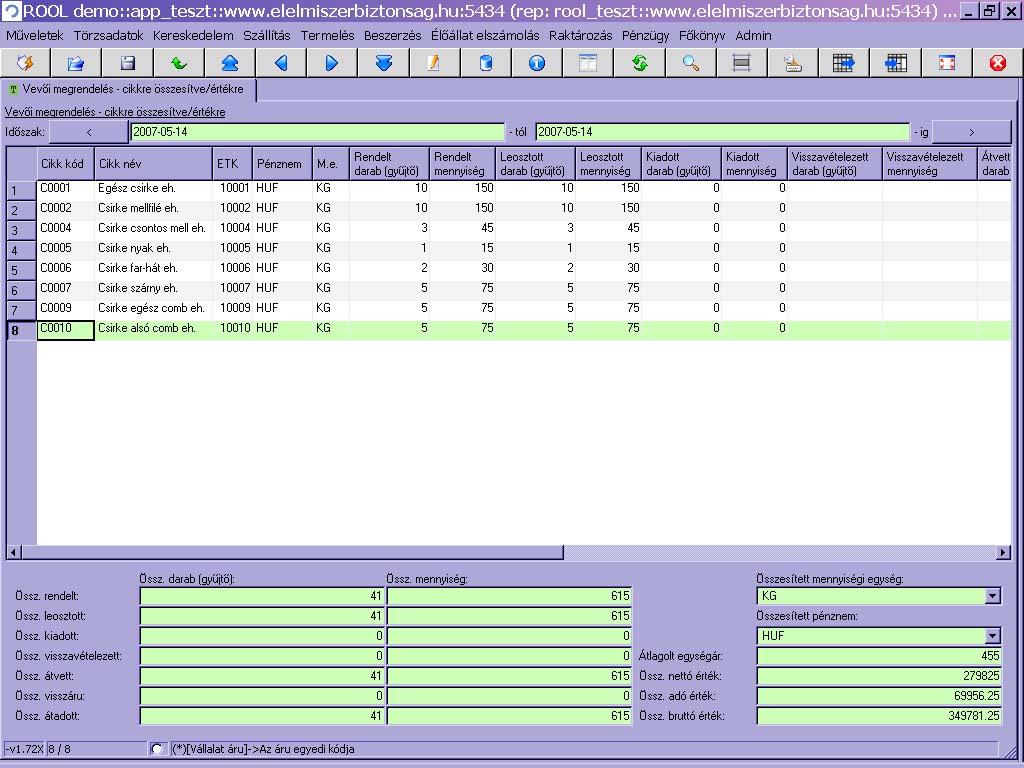
Task: Click the 'Csirke szárny eh.' cell
Action: (153, 288)
